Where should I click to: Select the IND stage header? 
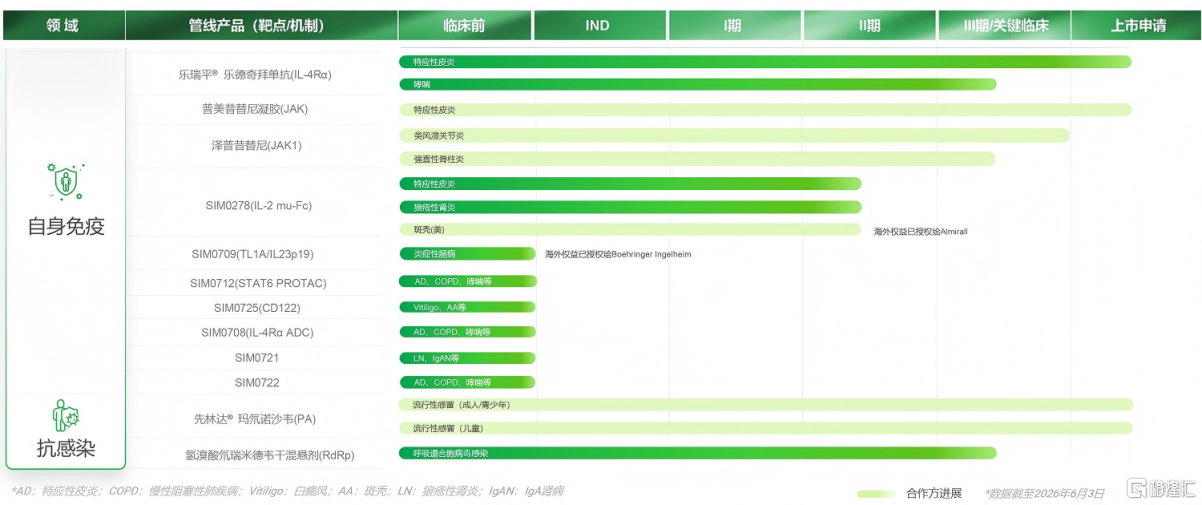[x=600, y=26]
